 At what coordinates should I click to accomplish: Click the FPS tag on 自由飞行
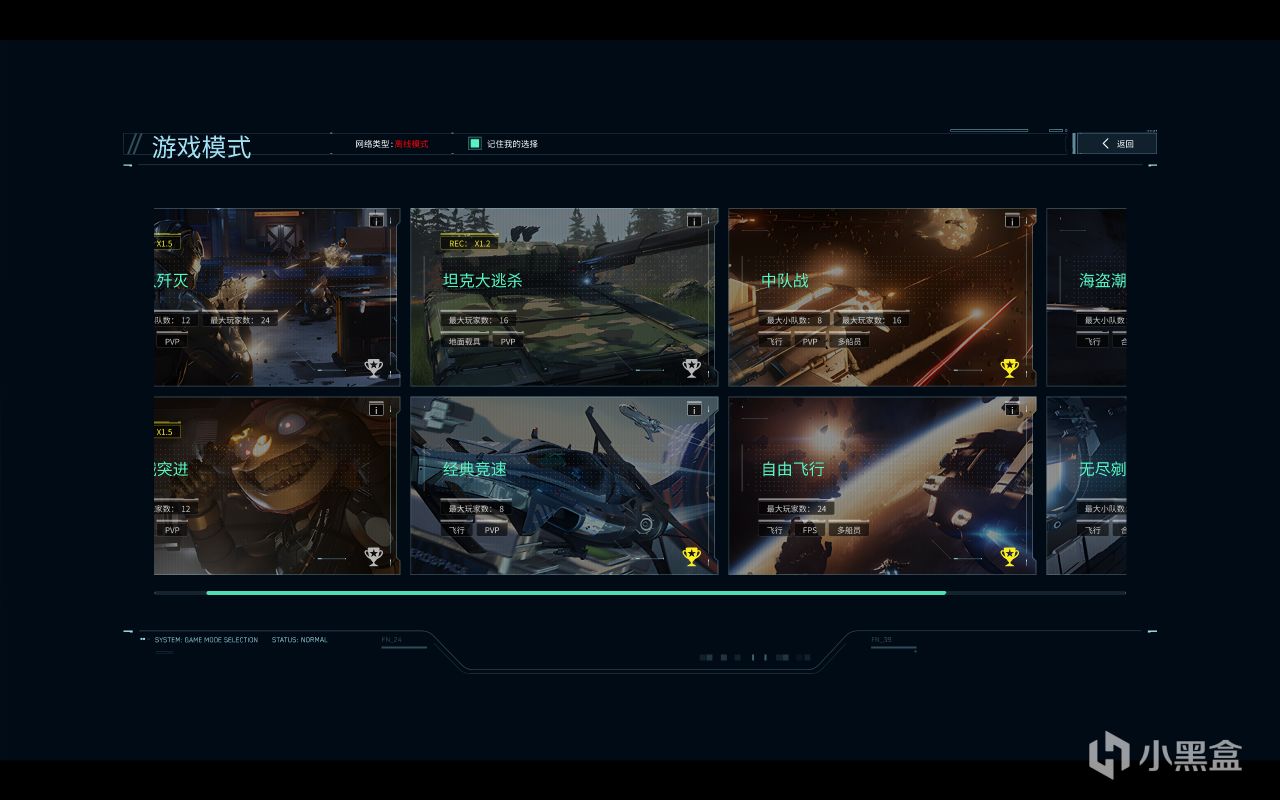[810, 529]
